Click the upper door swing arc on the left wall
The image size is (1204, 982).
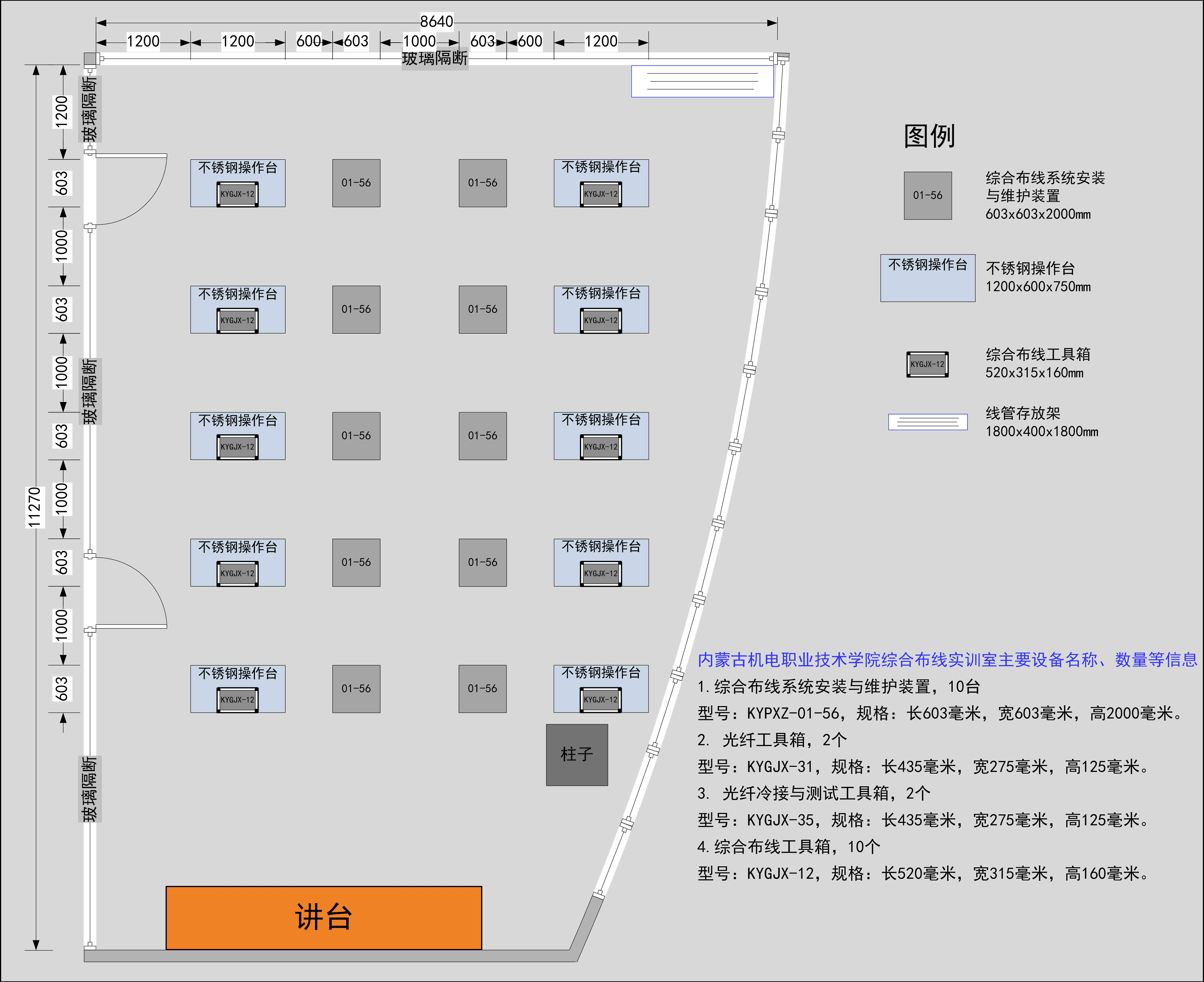click(x=131, y=190)
